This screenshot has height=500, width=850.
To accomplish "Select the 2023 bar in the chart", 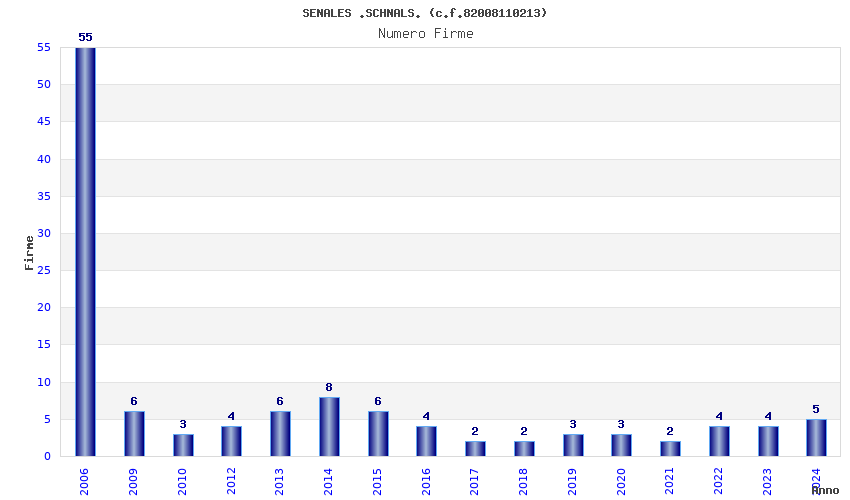I will pos(768,441).
